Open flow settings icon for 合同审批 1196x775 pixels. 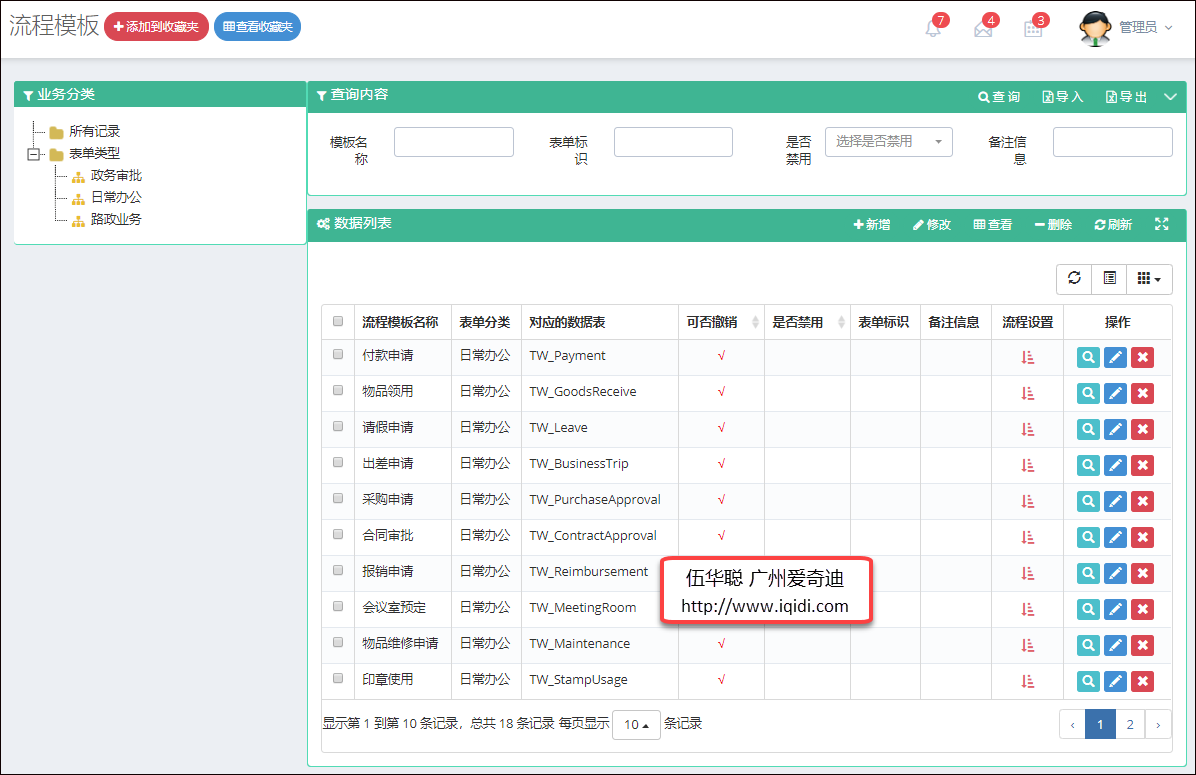click(1027, 537)
